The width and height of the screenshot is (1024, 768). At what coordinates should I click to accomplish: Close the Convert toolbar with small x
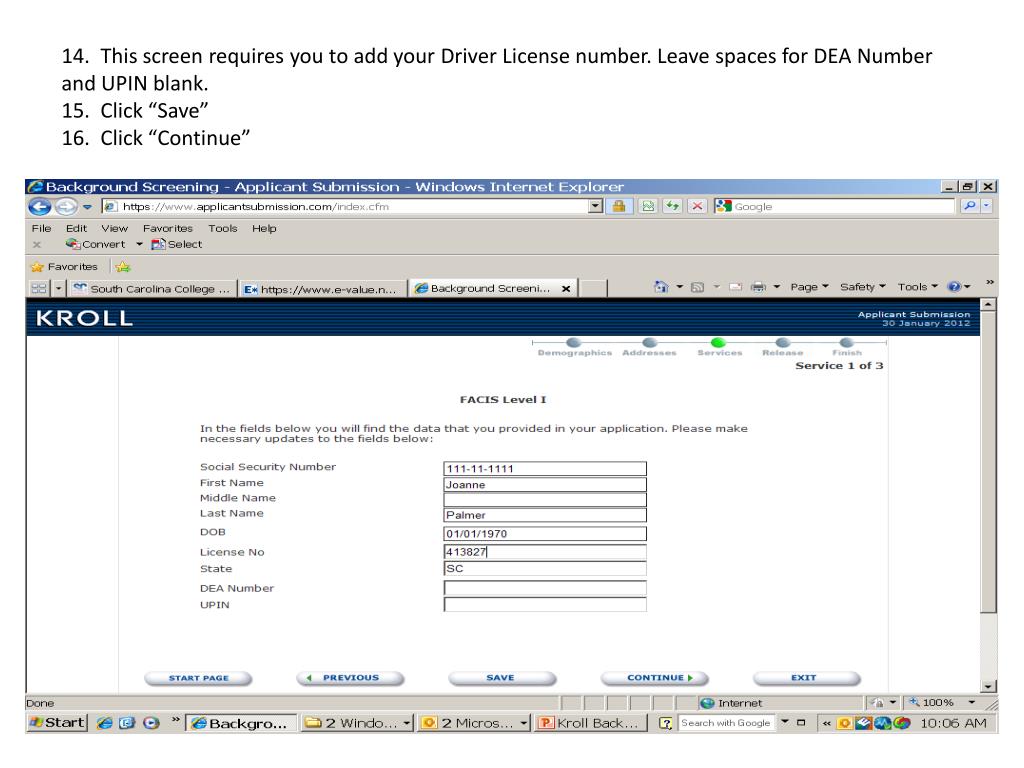coord(37,245)
